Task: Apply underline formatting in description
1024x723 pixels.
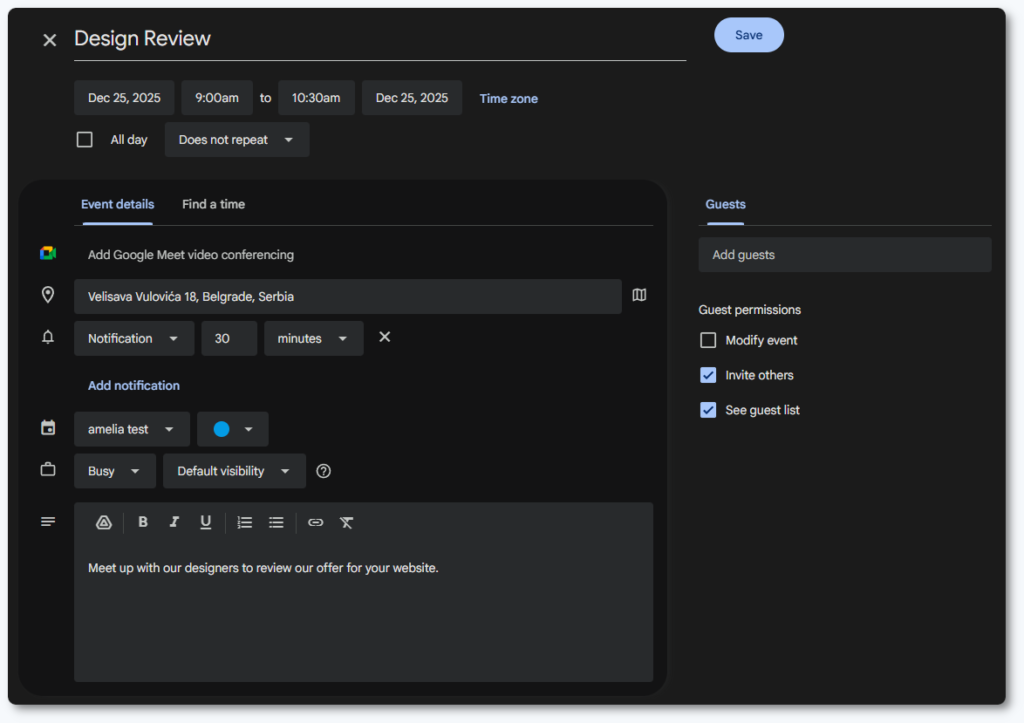Action: coord(205,522)
